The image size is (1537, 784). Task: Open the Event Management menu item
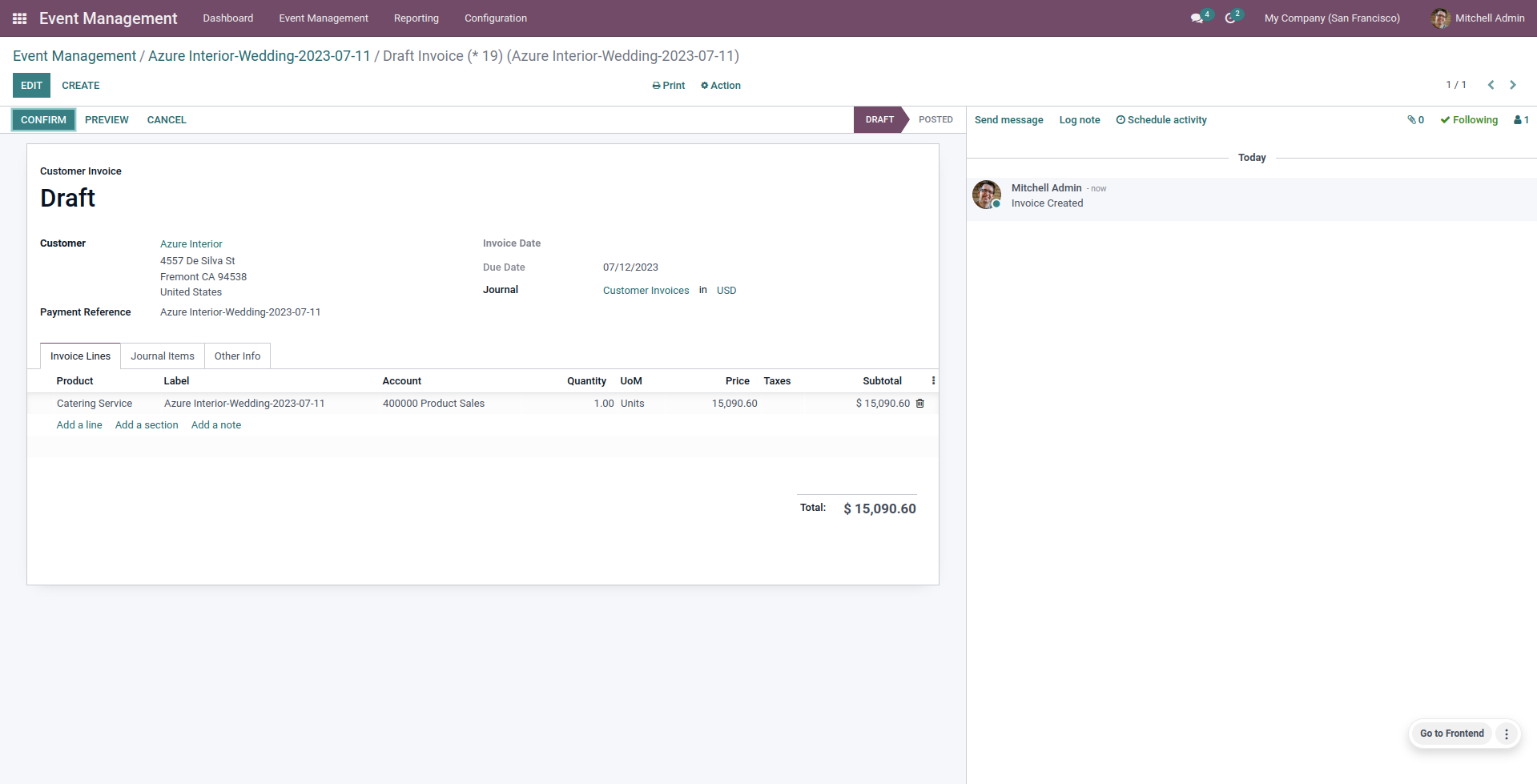[324, 18]
